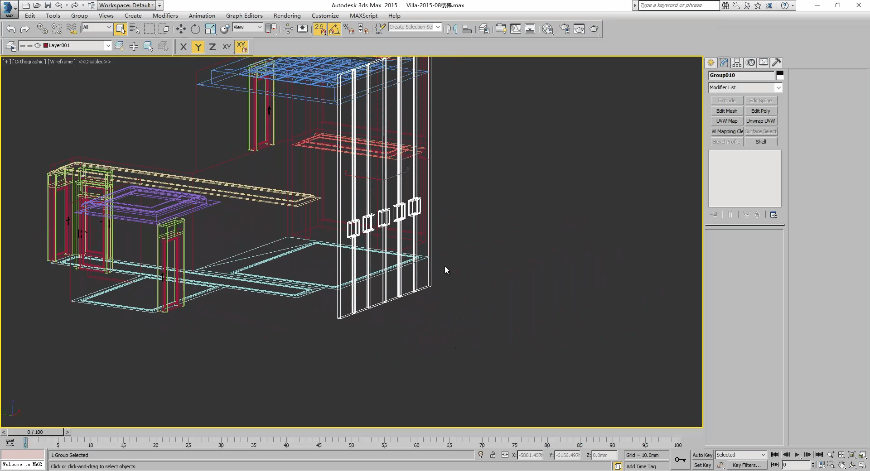Open the Rendering menu

287,17
